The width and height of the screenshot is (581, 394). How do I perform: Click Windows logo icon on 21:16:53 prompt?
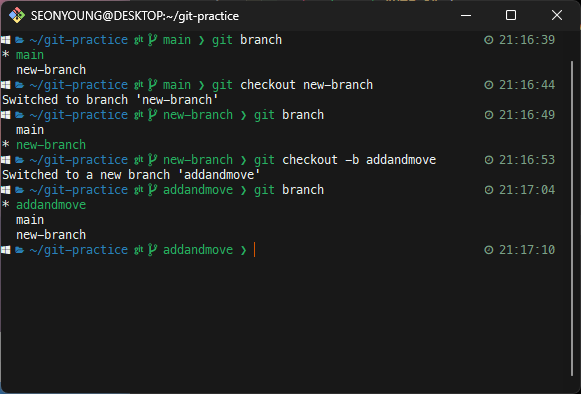6,160
